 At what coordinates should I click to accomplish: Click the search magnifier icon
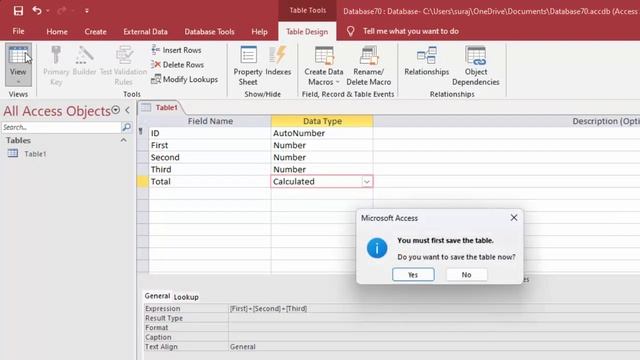click(x=127, y=127)
